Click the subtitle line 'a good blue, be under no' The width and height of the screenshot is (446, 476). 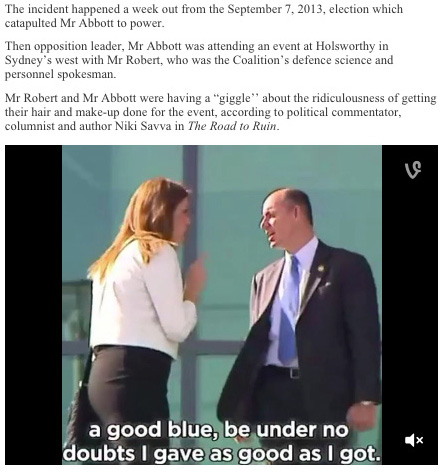(x=218, y=430)
